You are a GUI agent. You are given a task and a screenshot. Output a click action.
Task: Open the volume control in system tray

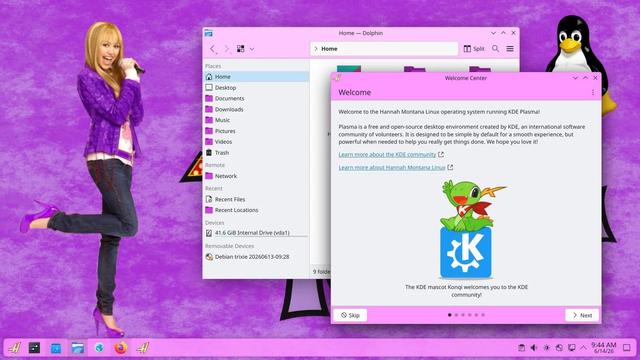click(534, 348)
